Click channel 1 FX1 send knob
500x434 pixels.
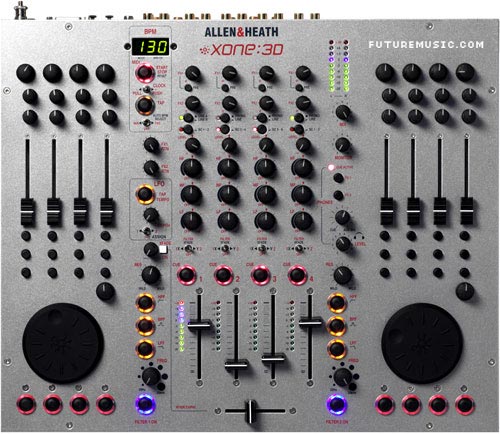click(193, 73)
